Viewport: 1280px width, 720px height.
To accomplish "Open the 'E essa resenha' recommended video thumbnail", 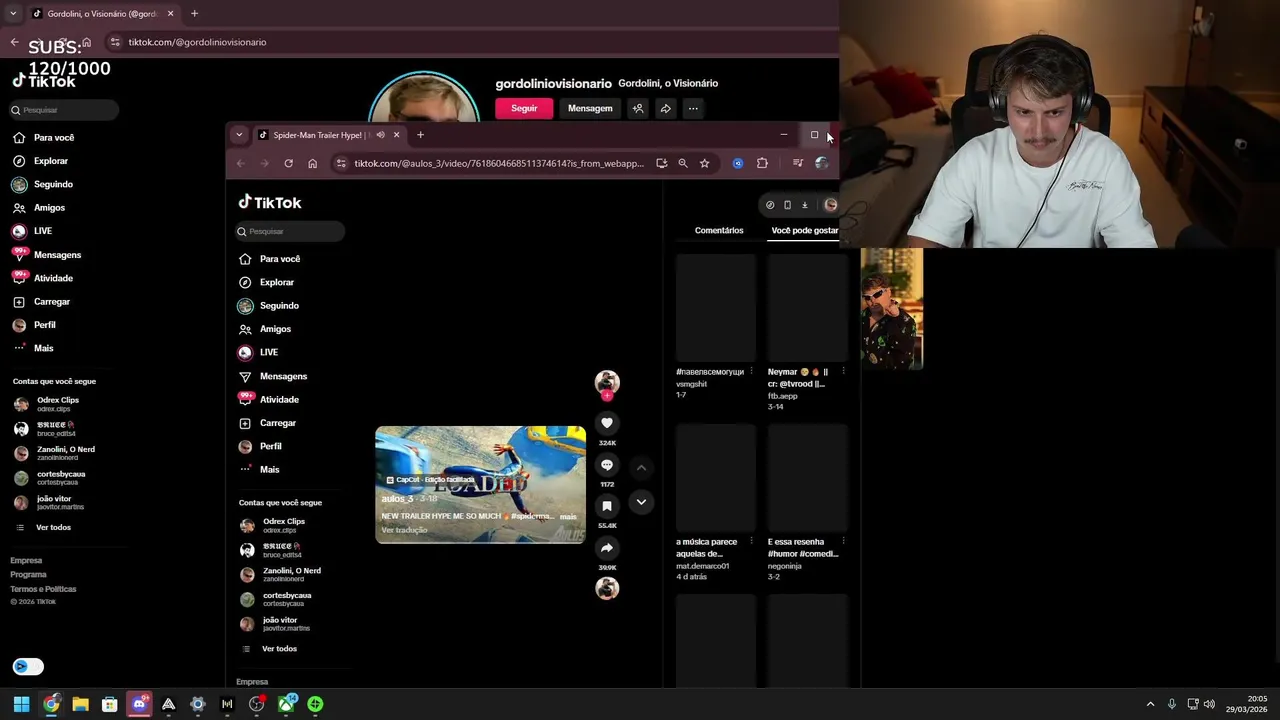I will 807,478.
